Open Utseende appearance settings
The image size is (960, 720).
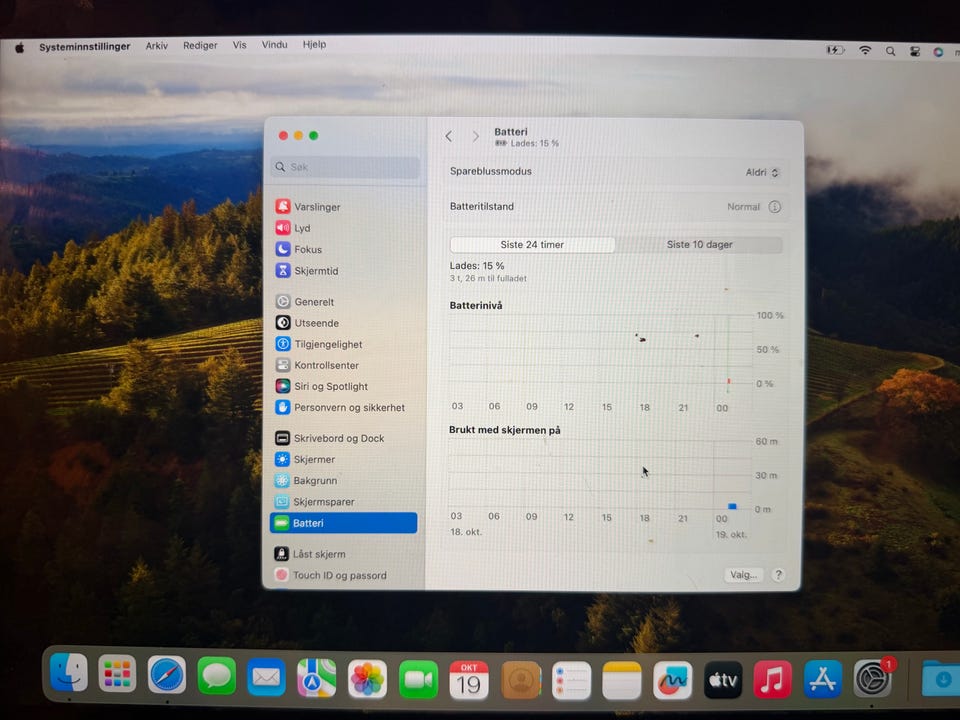(x=307, y=323)
